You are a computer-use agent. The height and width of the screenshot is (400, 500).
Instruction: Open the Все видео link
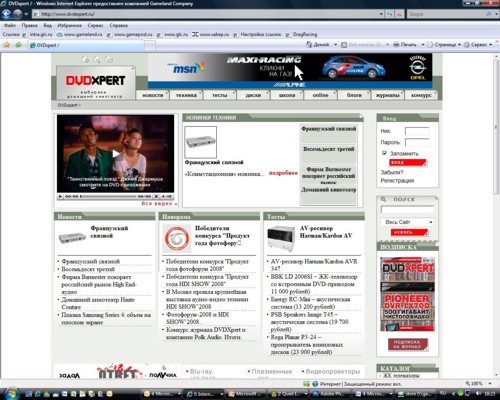pyautogui.click(x=159, y=203)
